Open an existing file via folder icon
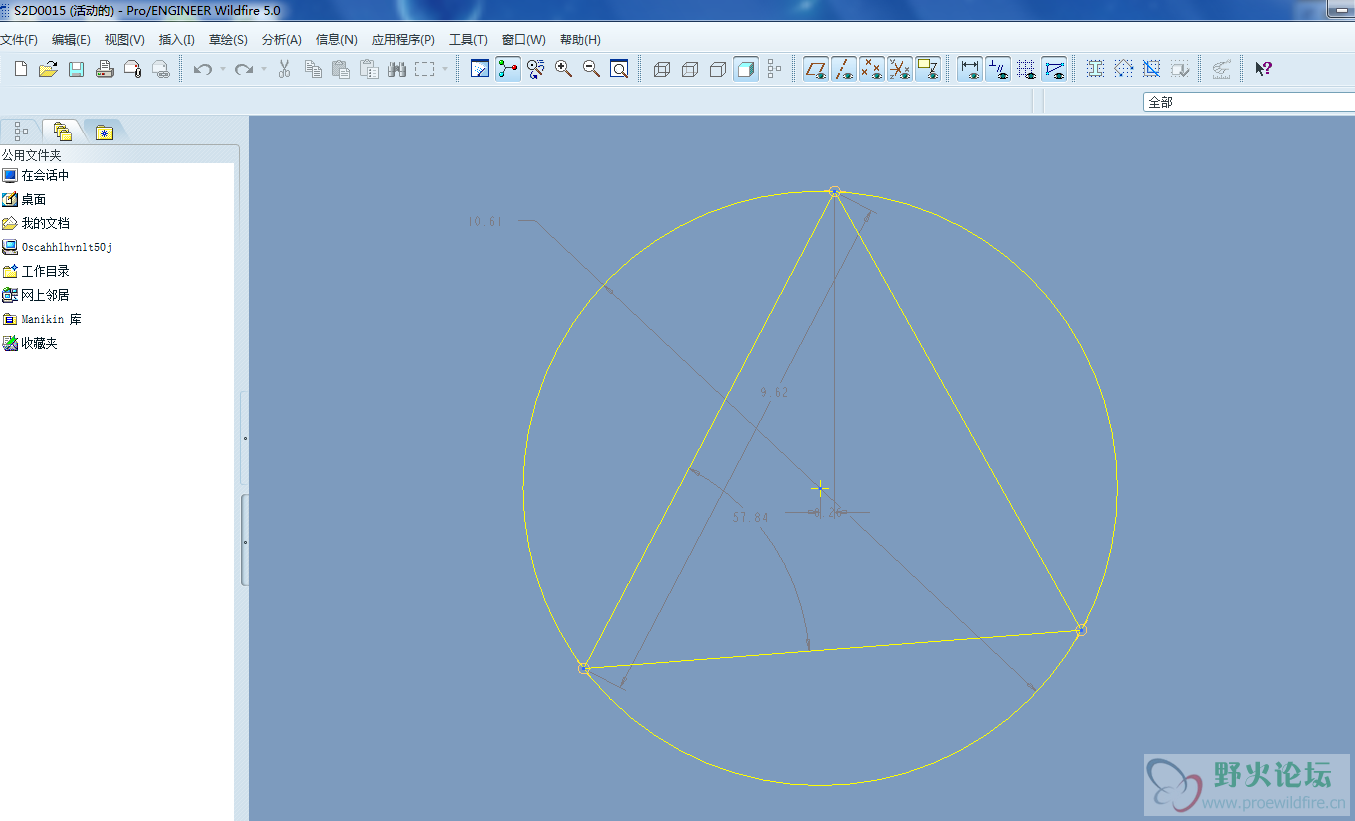The height and width of the screenshot is (821, 1355). [47, 69]
